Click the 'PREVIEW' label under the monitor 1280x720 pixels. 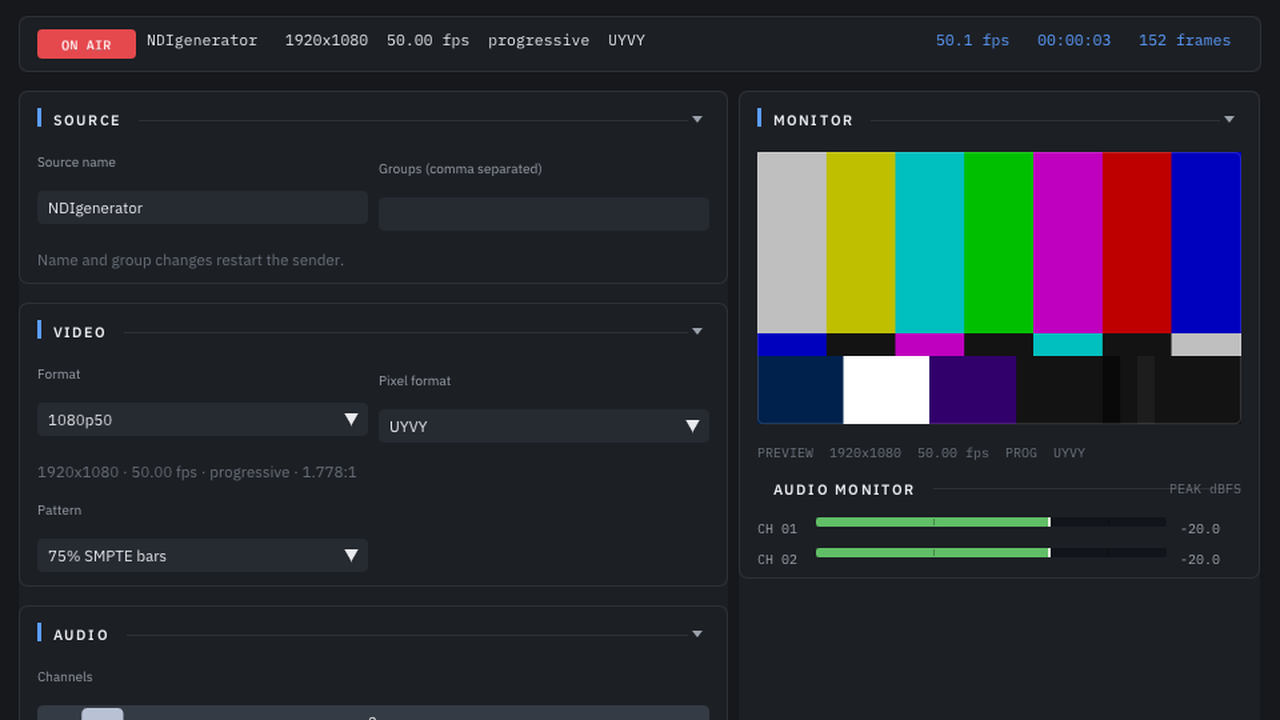point(785,453)
